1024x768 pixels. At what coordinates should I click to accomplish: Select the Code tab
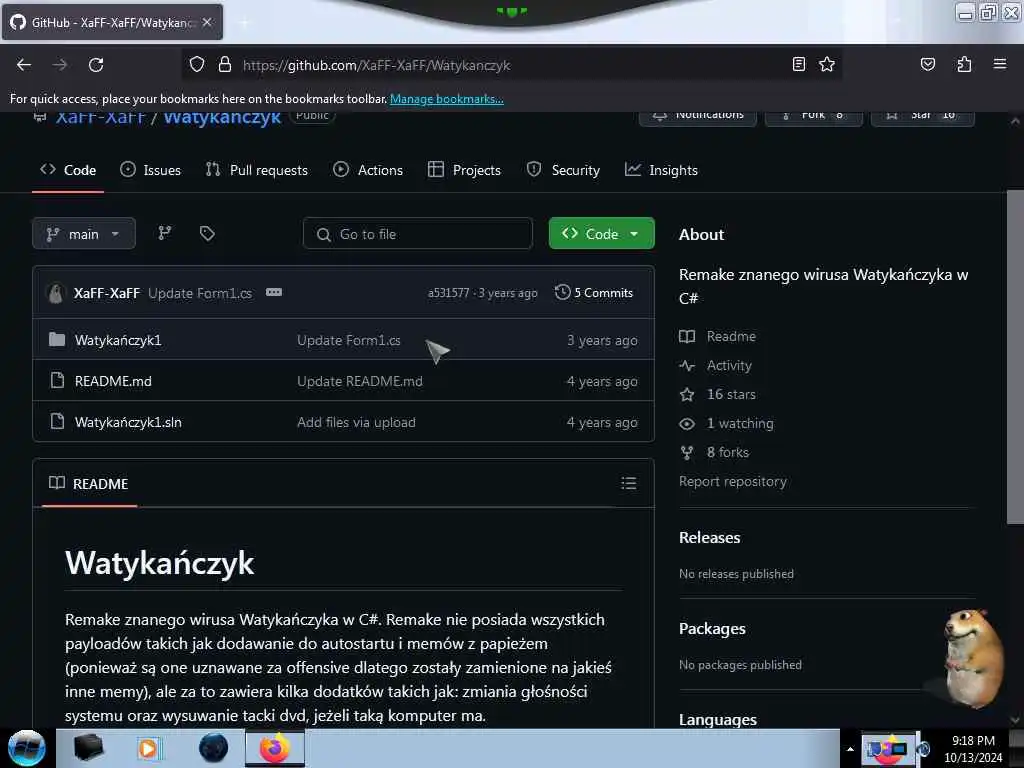click(x=68, y=170)
